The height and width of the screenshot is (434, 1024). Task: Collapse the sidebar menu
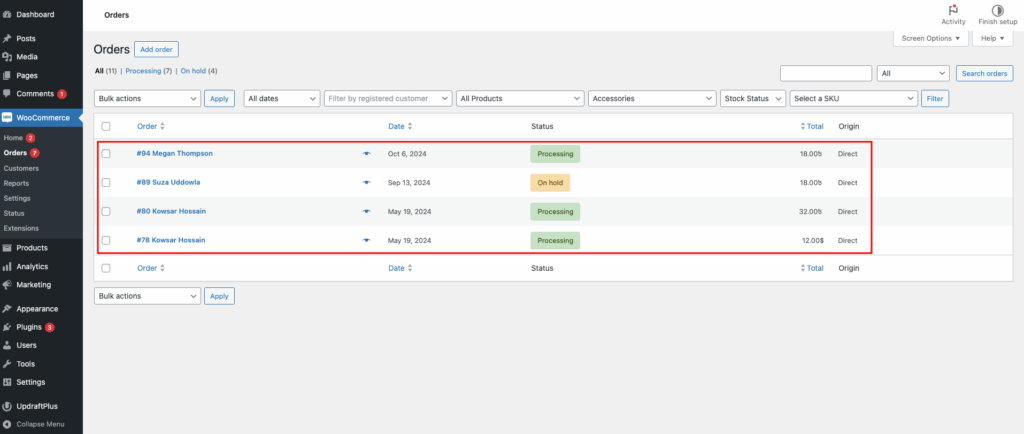point(41,424)
